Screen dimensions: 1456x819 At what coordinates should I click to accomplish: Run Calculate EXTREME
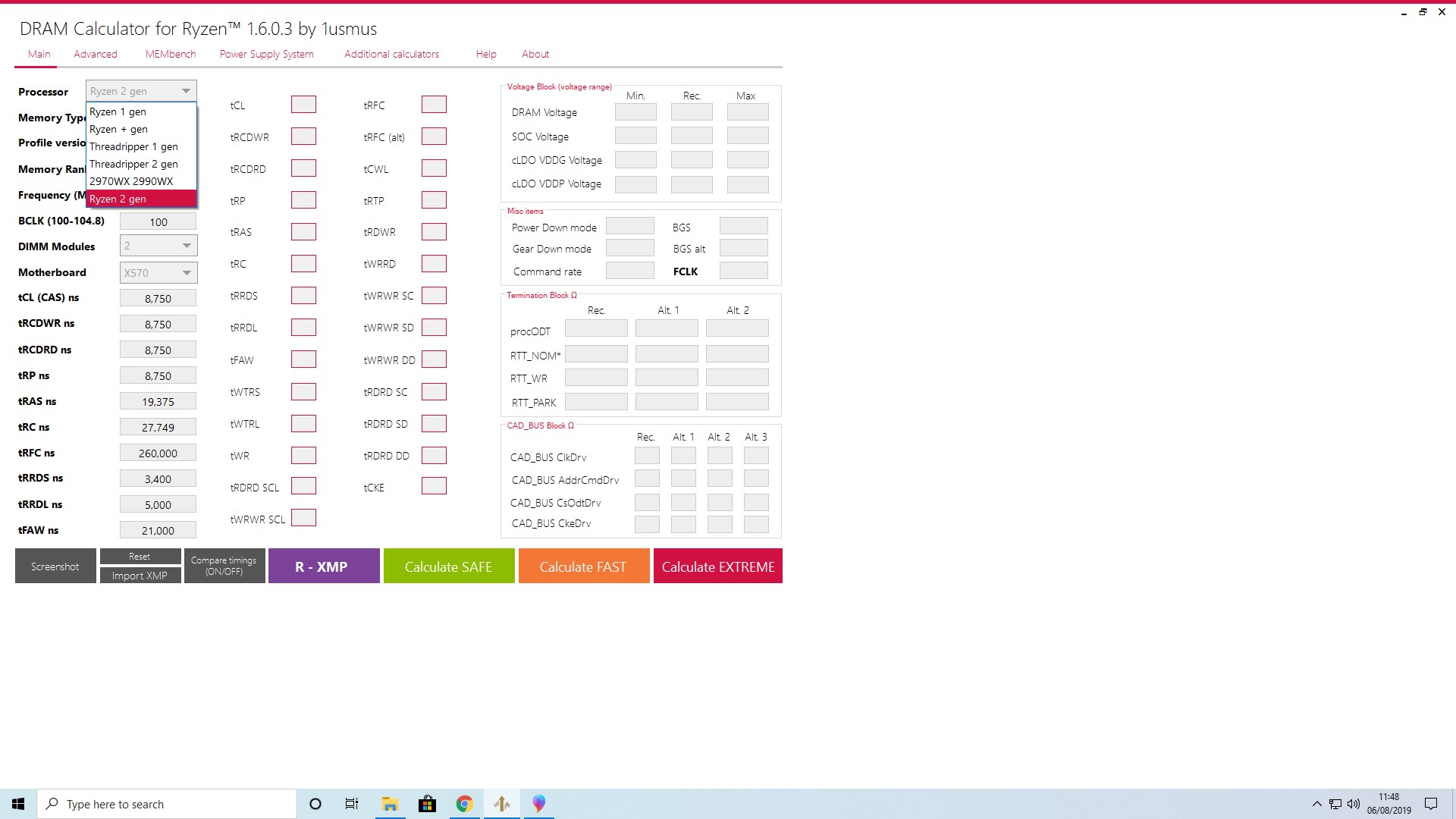click(718, 566)
